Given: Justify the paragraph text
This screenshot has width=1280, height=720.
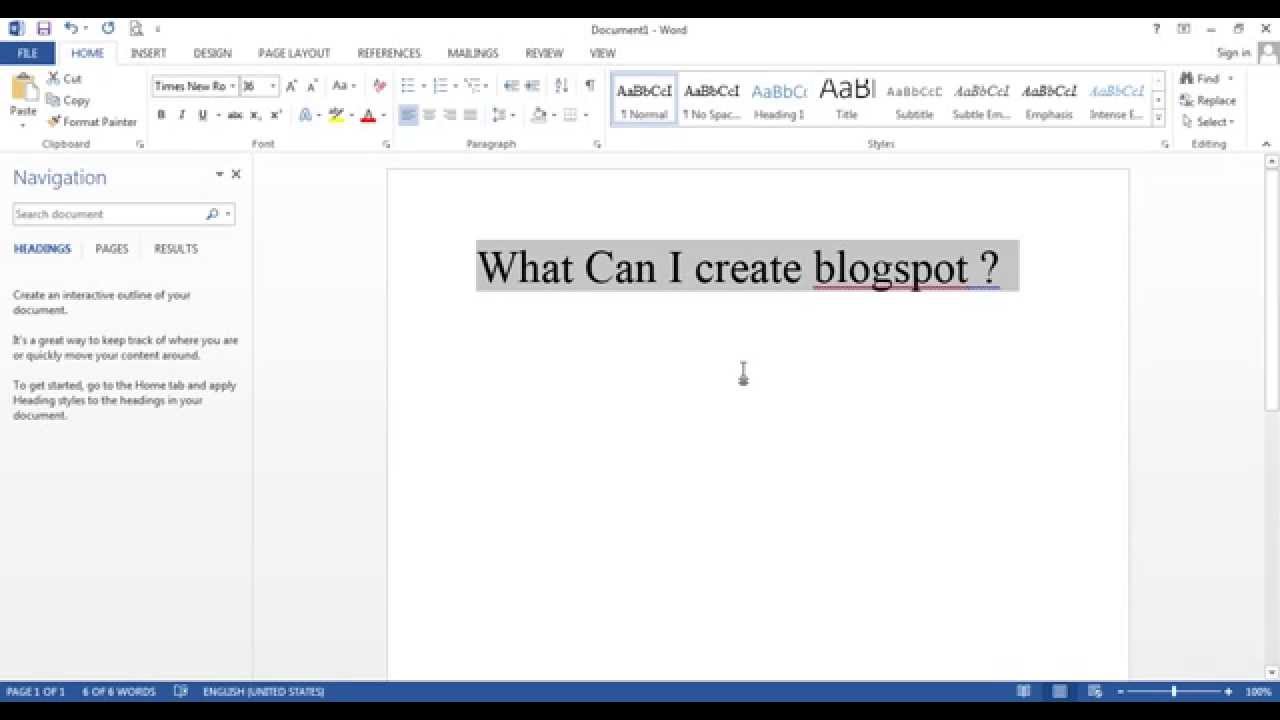Looking at the screenshot, I should [x=471, y=116].
